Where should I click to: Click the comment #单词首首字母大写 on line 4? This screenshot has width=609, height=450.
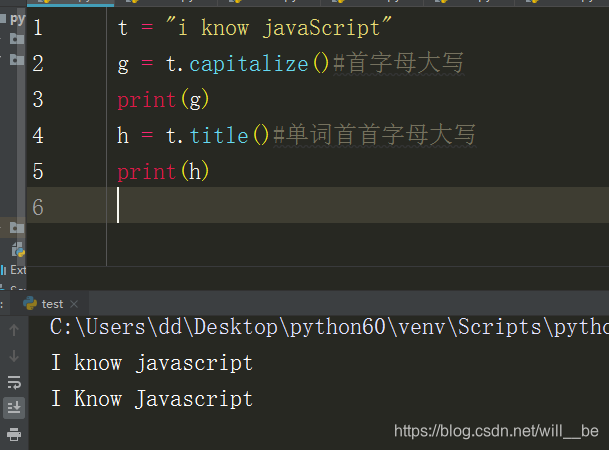[375, 135]
